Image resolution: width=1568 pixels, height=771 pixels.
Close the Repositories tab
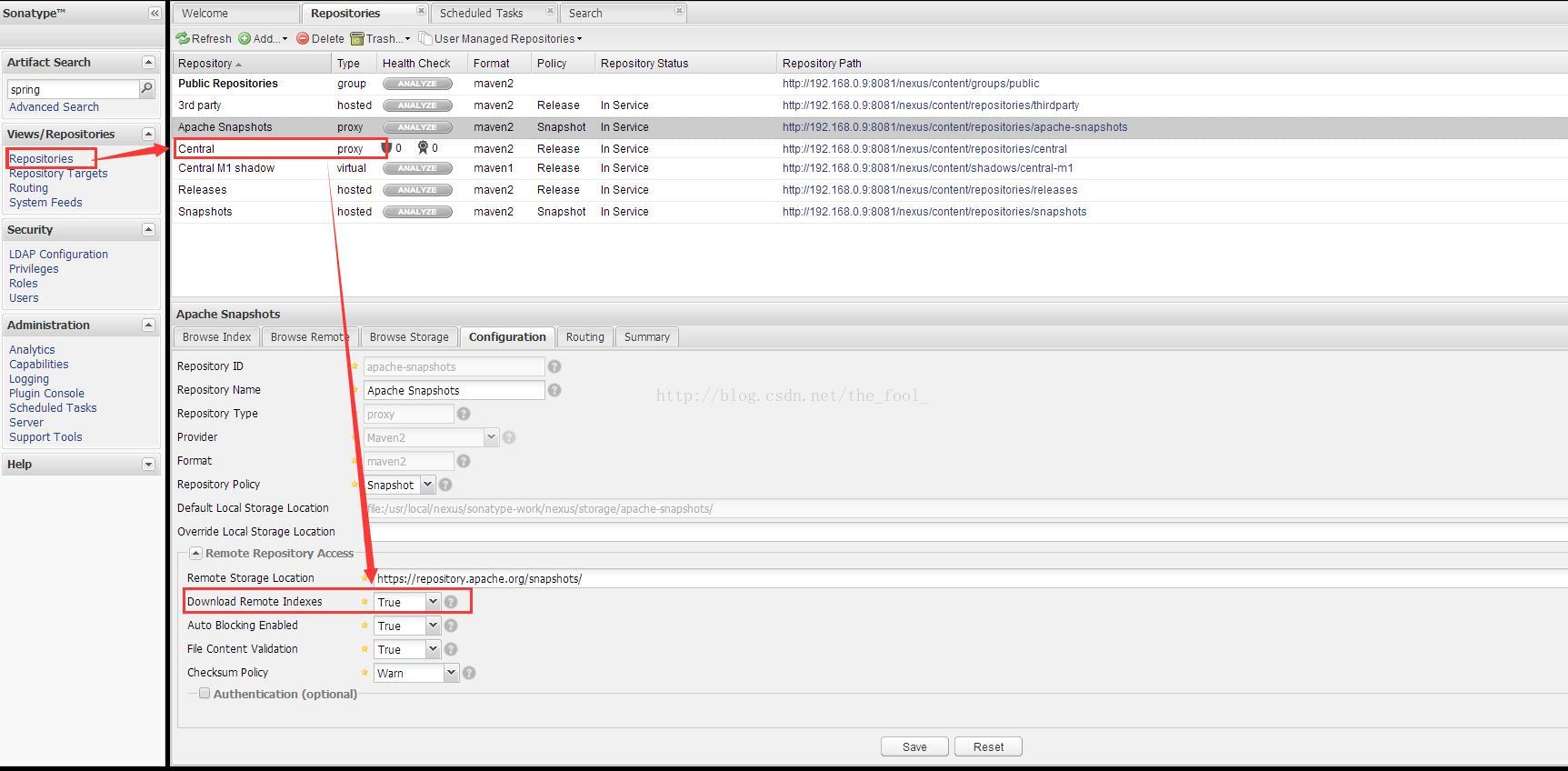421,11
